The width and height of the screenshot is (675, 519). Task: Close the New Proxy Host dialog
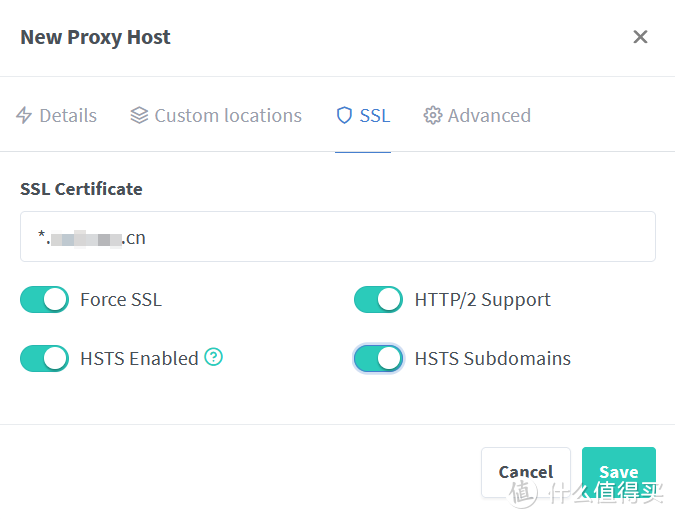(640, 37)
